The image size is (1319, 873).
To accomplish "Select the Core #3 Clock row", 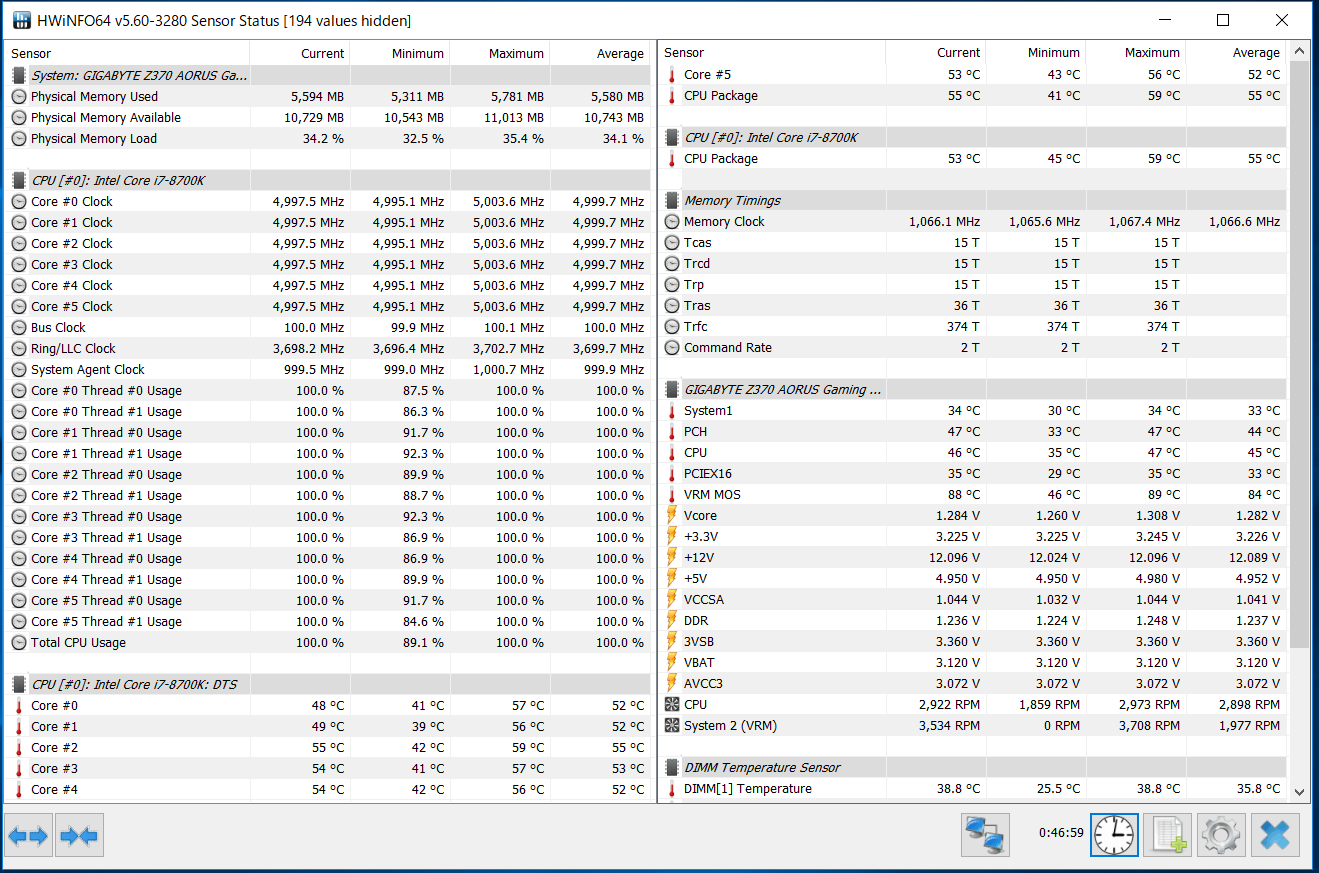I will click(x=328, y=264).
